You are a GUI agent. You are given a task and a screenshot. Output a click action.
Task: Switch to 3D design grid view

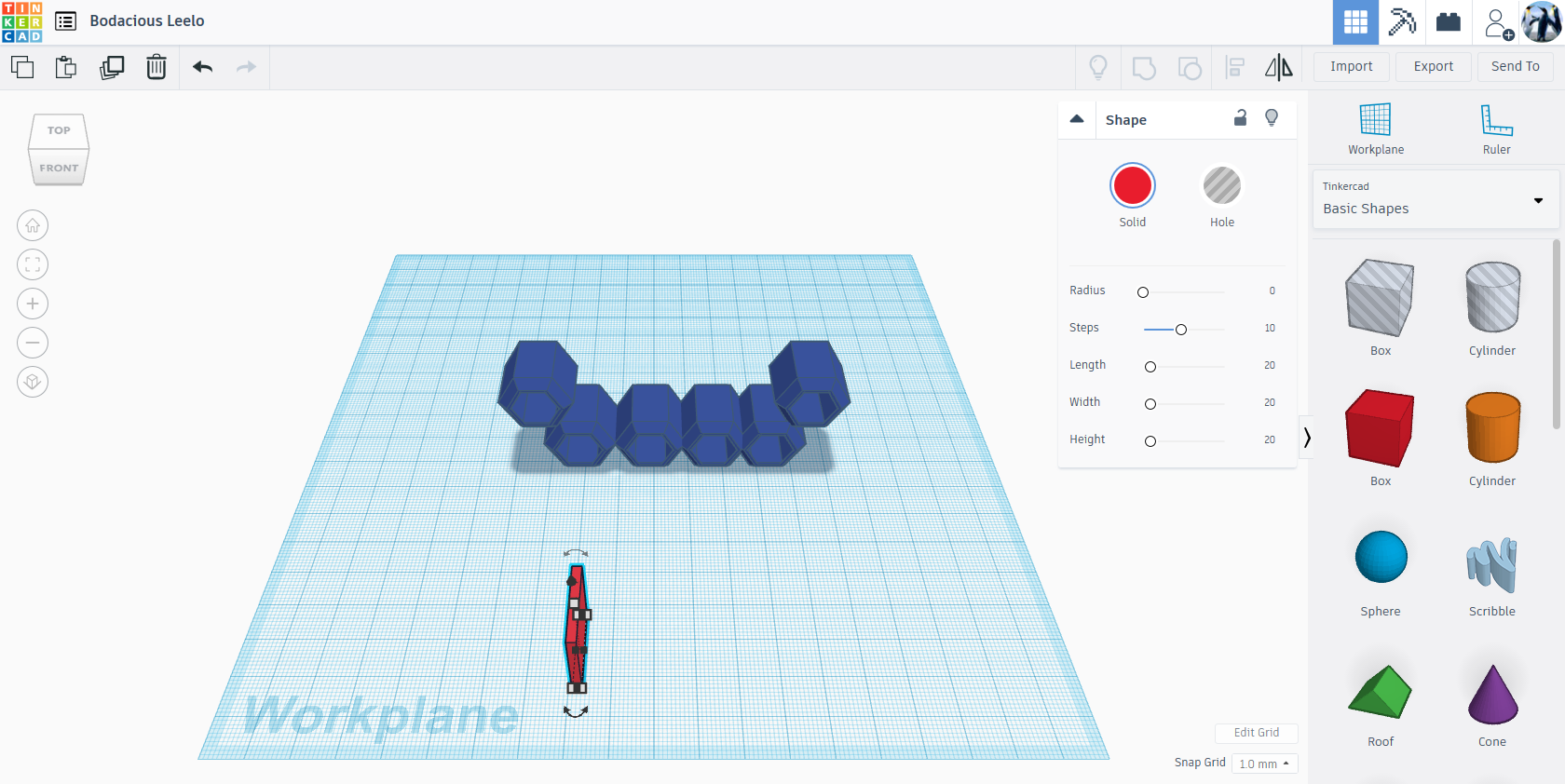click(x=1355, y=22)
